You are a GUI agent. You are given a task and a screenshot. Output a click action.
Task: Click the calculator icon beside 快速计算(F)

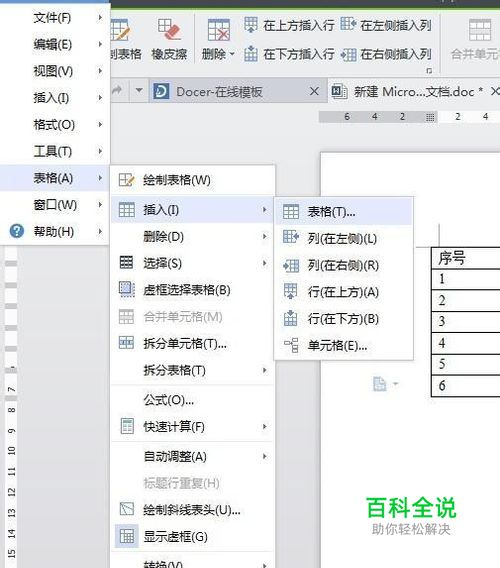(127, 426)
